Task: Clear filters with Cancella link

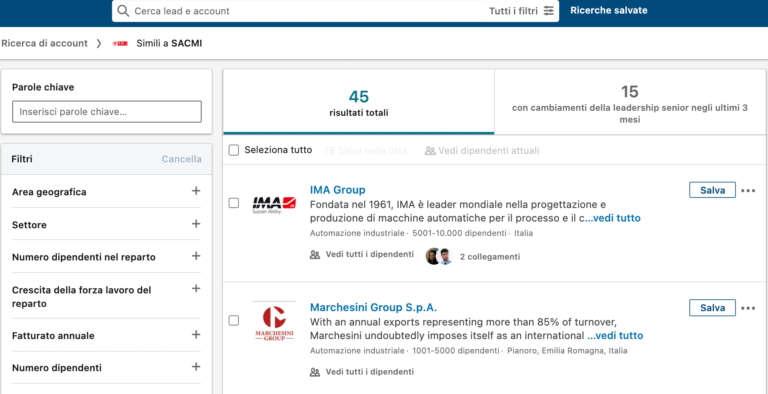Action: coord(182,159)
